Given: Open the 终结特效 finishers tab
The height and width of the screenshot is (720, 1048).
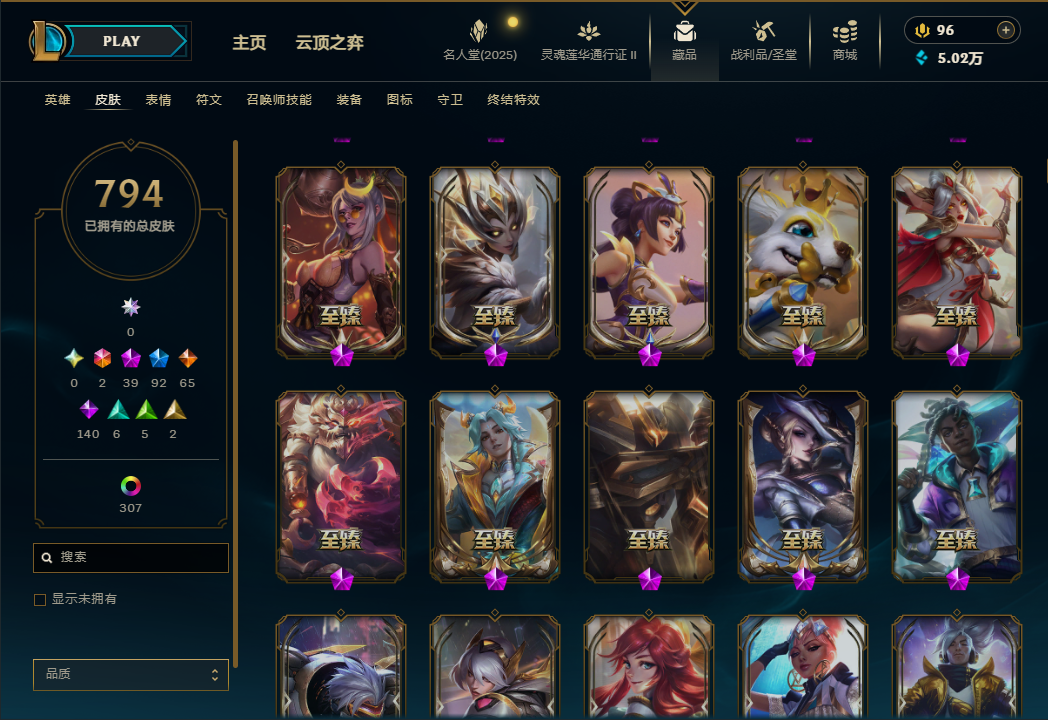Looking at the screenshot, I should 513,100.
